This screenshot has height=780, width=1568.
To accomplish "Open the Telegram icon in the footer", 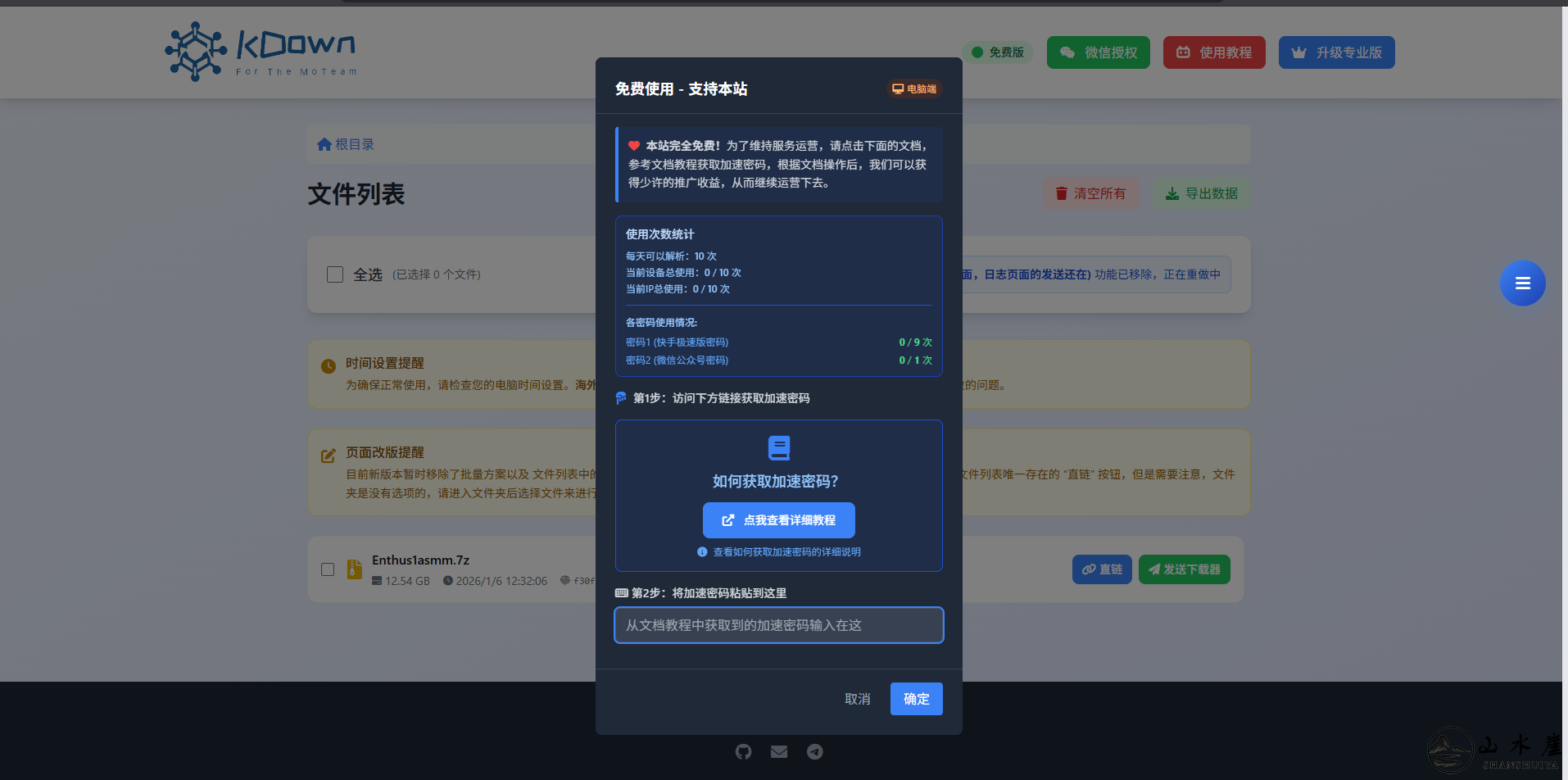I will 814,751.
